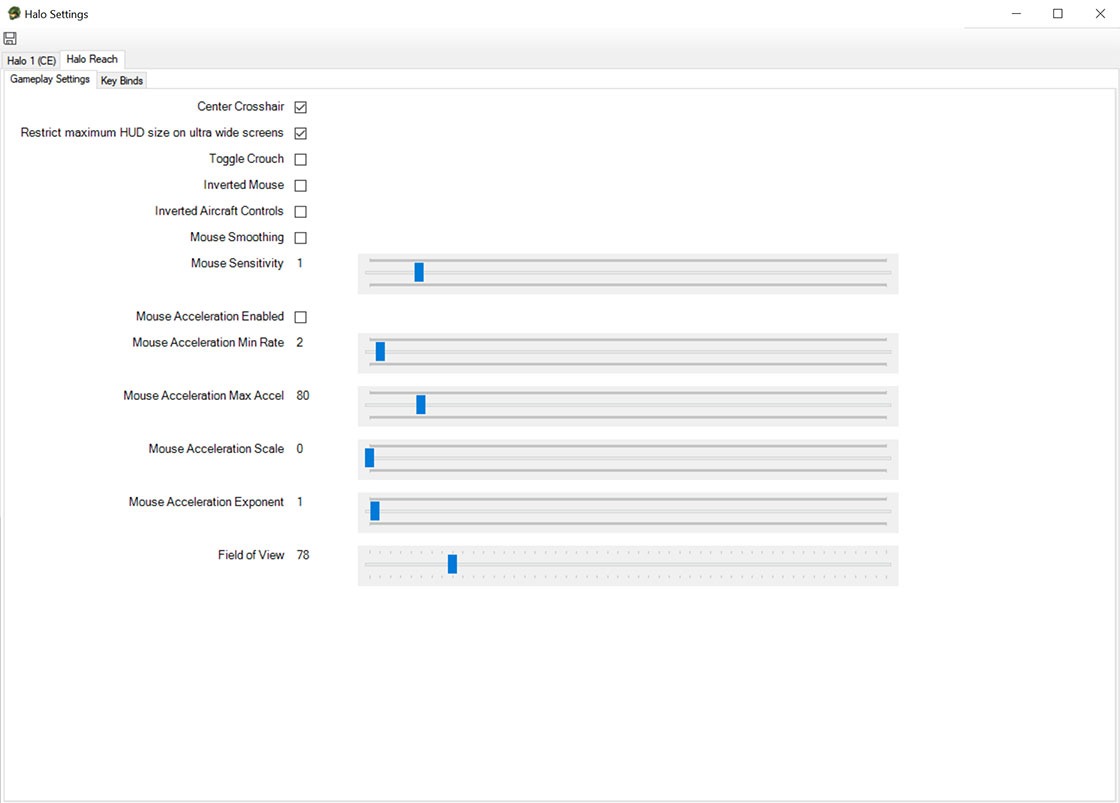Click the save floppy disk icon

point(10,38)
